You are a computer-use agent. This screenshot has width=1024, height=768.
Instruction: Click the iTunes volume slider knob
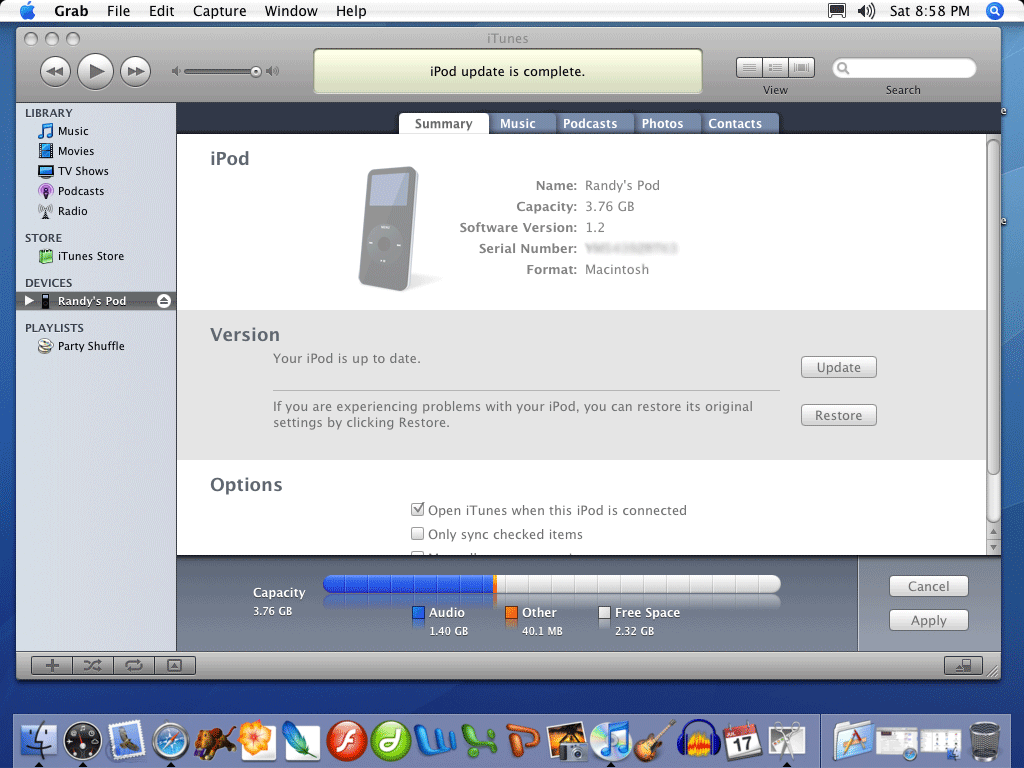pos(256,72)
